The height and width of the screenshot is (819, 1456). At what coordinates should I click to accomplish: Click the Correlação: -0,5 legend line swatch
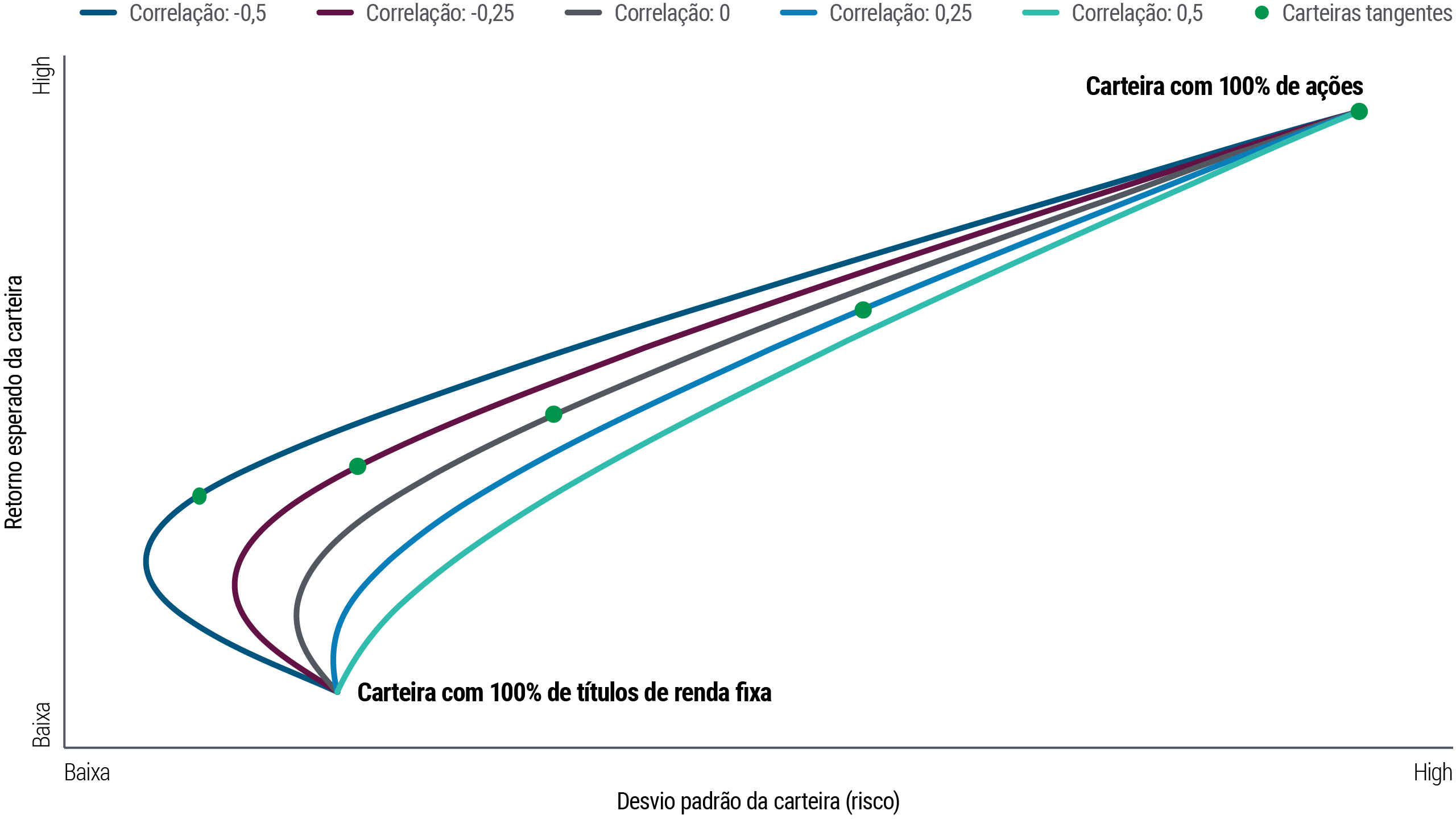(98, 13)
